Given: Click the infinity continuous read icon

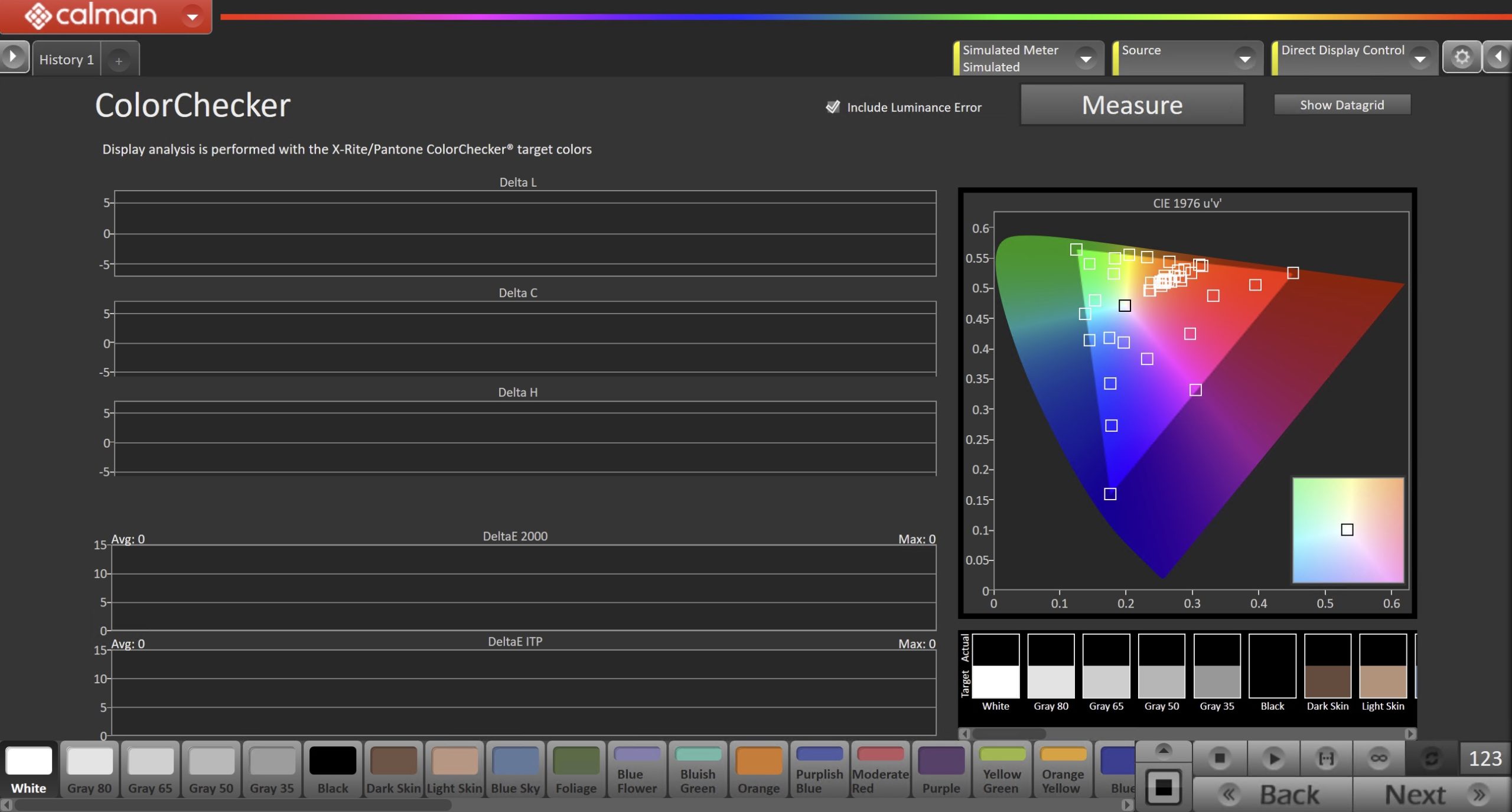Looking at the screenshot, I should [x=1379, y=758].
